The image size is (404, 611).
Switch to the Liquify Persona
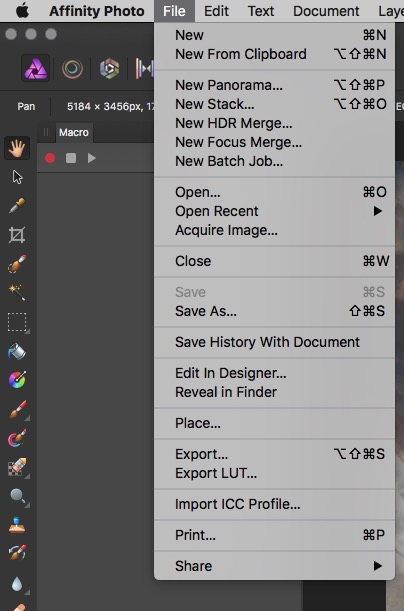tap(72, 69)
